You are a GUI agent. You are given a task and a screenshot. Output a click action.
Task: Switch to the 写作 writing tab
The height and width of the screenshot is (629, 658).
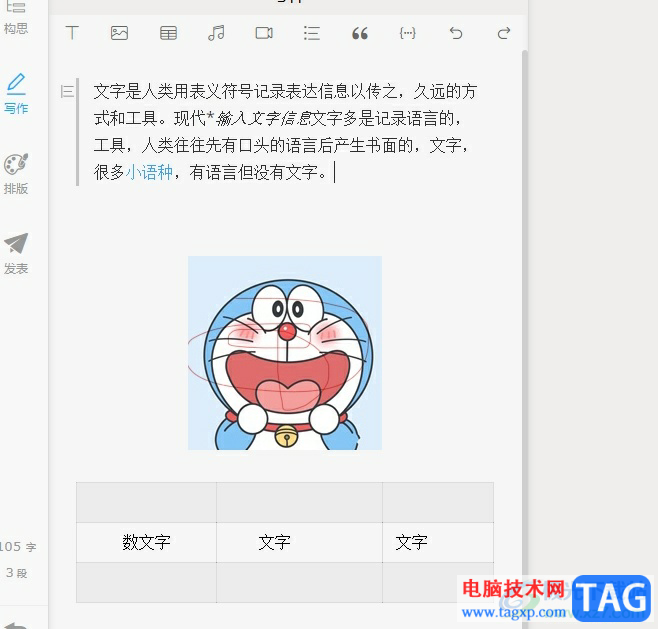16,94
